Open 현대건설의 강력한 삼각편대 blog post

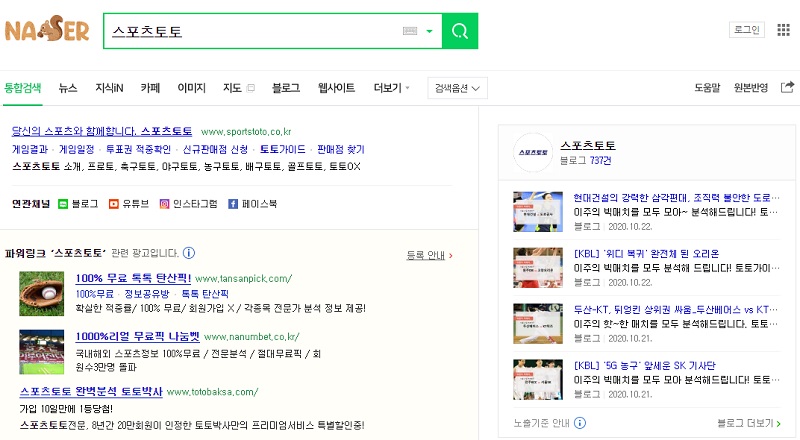click(x=676, y=198)
